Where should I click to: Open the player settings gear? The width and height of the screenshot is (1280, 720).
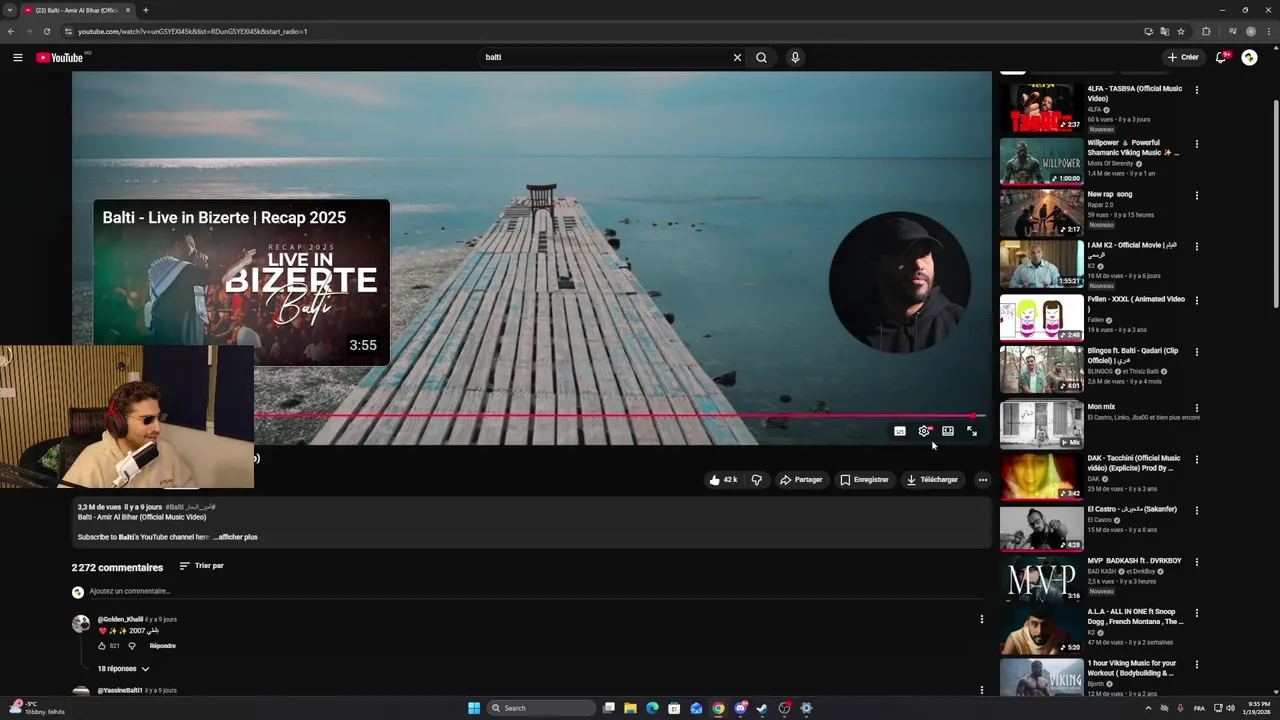click(924, 431)
